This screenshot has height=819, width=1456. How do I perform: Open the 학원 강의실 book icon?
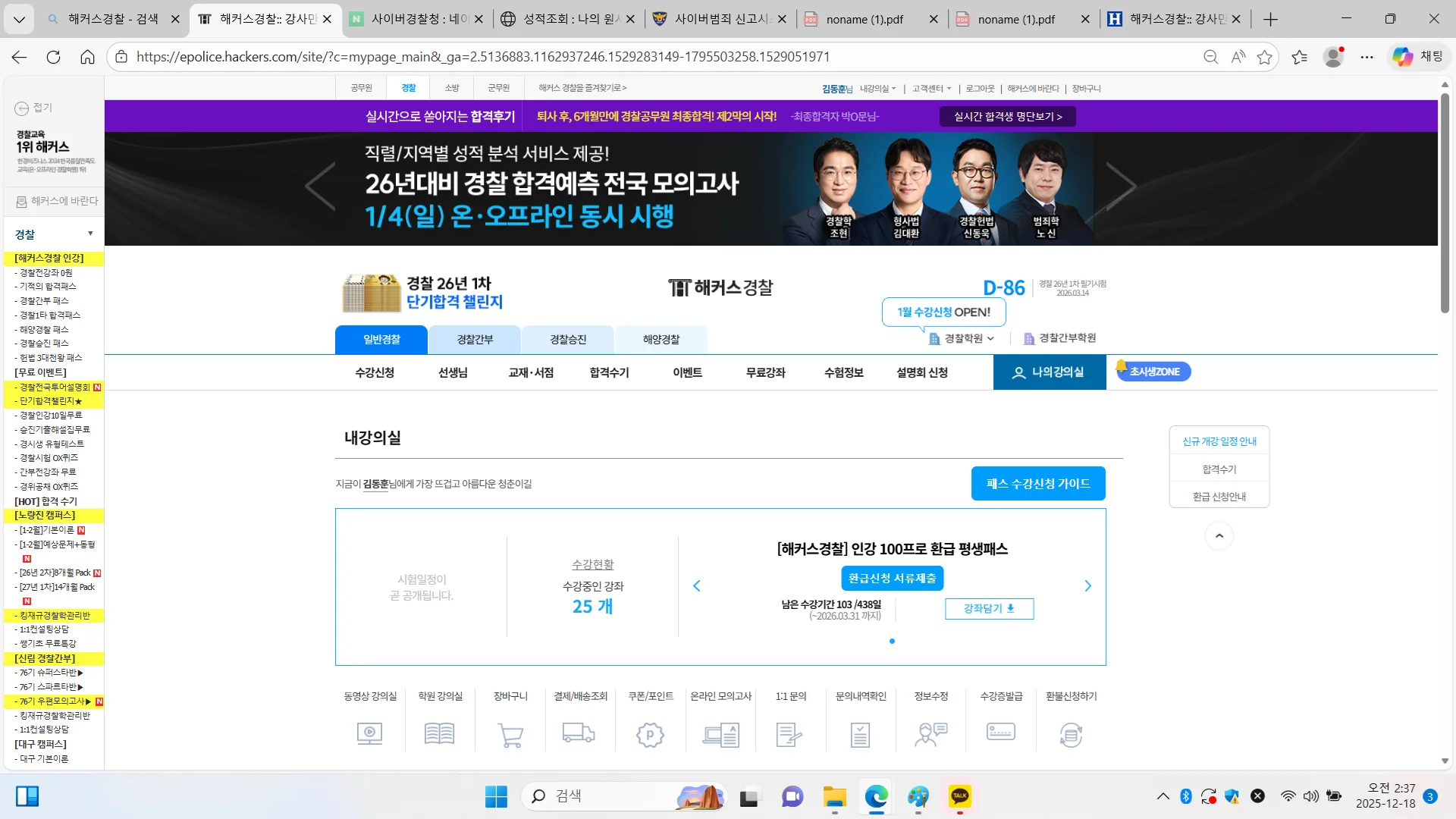point(440,734)
